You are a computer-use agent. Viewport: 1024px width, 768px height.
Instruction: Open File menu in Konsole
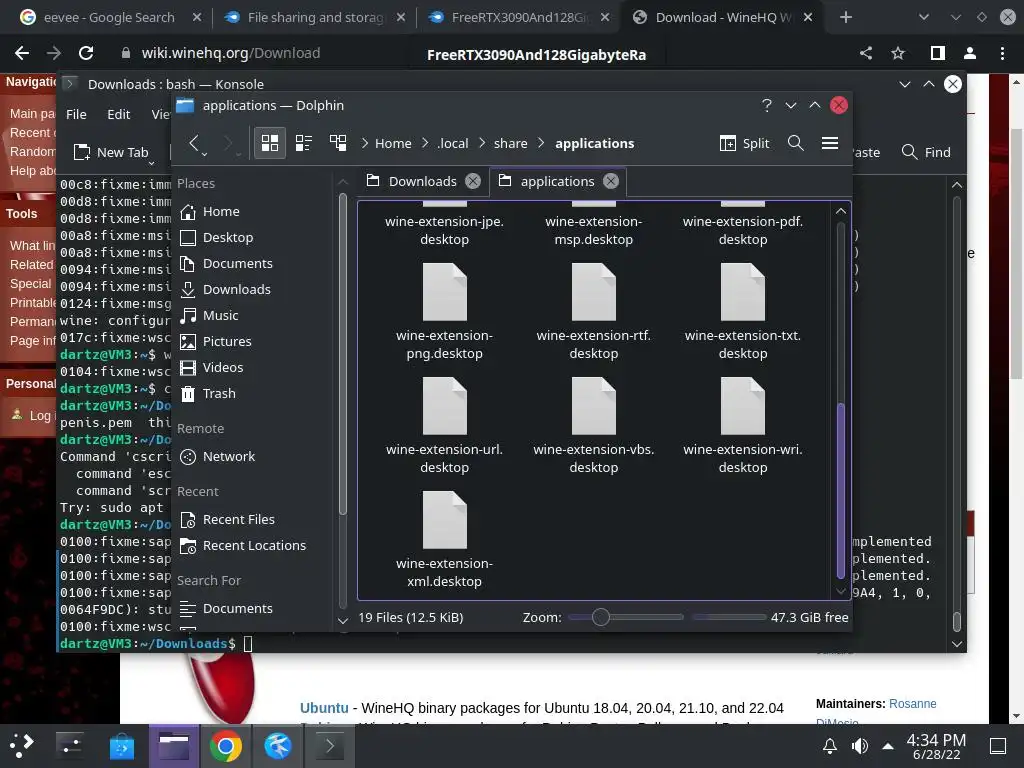coord(76,114)
